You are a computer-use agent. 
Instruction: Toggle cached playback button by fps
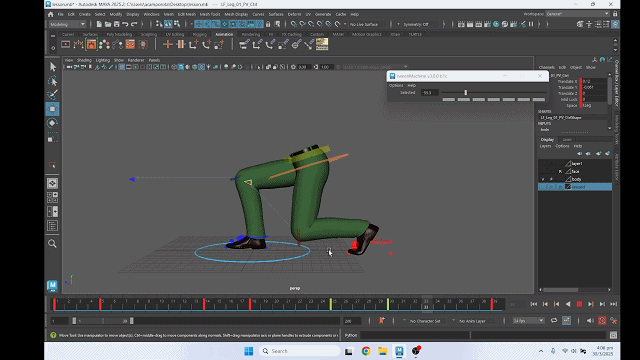[x=566, y=321]
